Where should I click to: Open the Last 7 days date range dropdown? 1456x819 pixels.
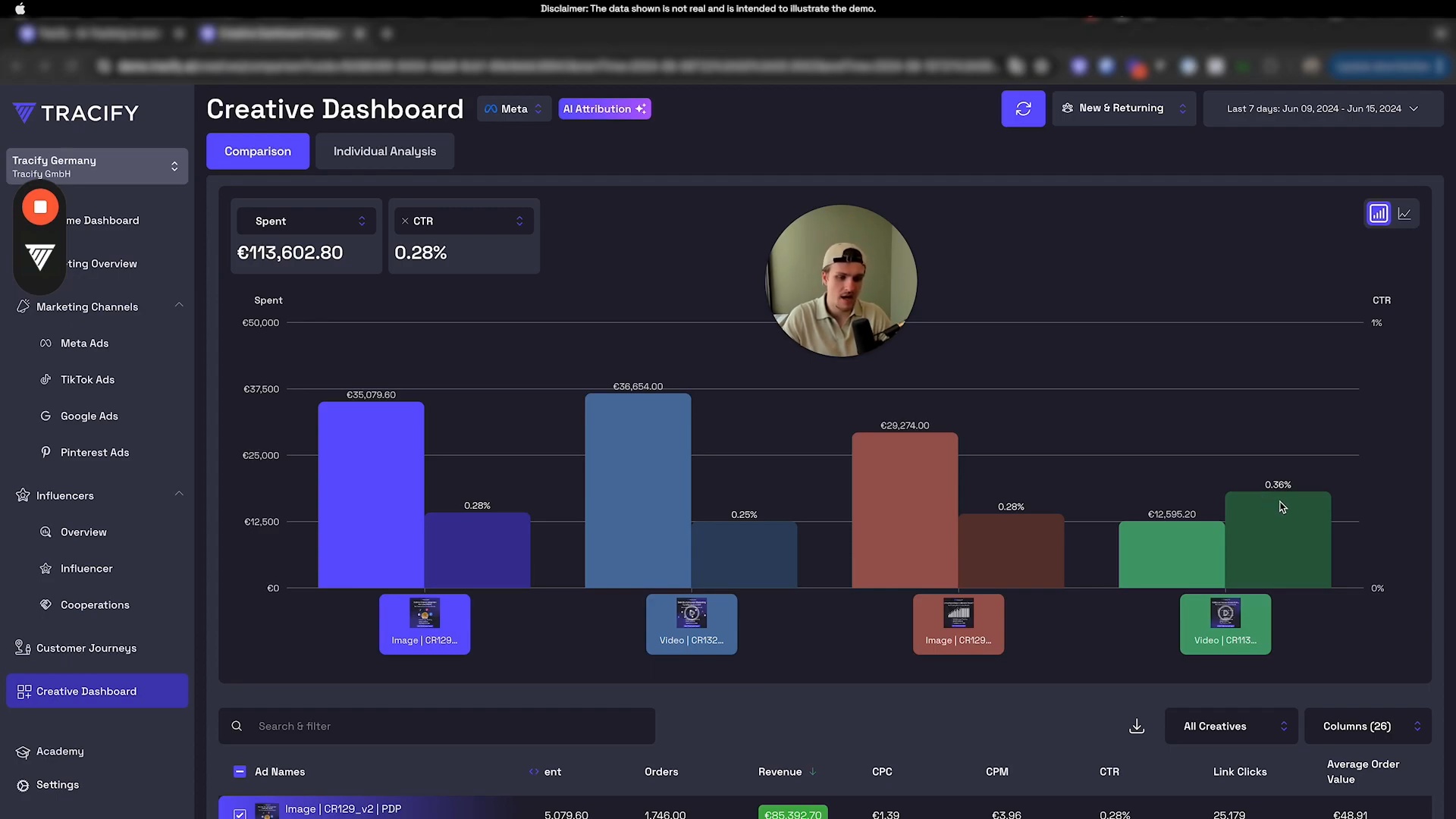coord(1322,108)
